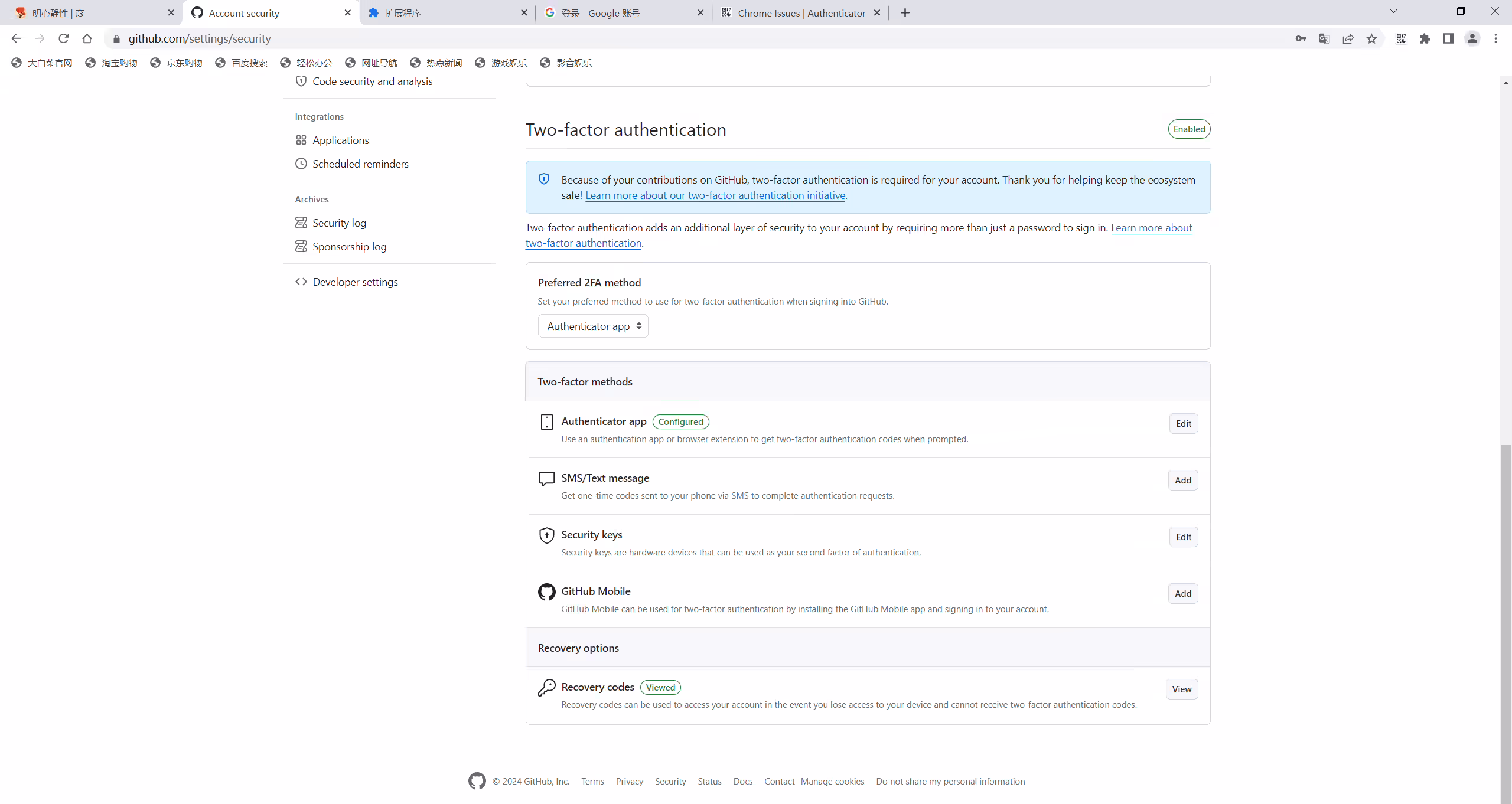
Task: Click the GitHub Mobile octocat icon
Action: pos(546,591)
